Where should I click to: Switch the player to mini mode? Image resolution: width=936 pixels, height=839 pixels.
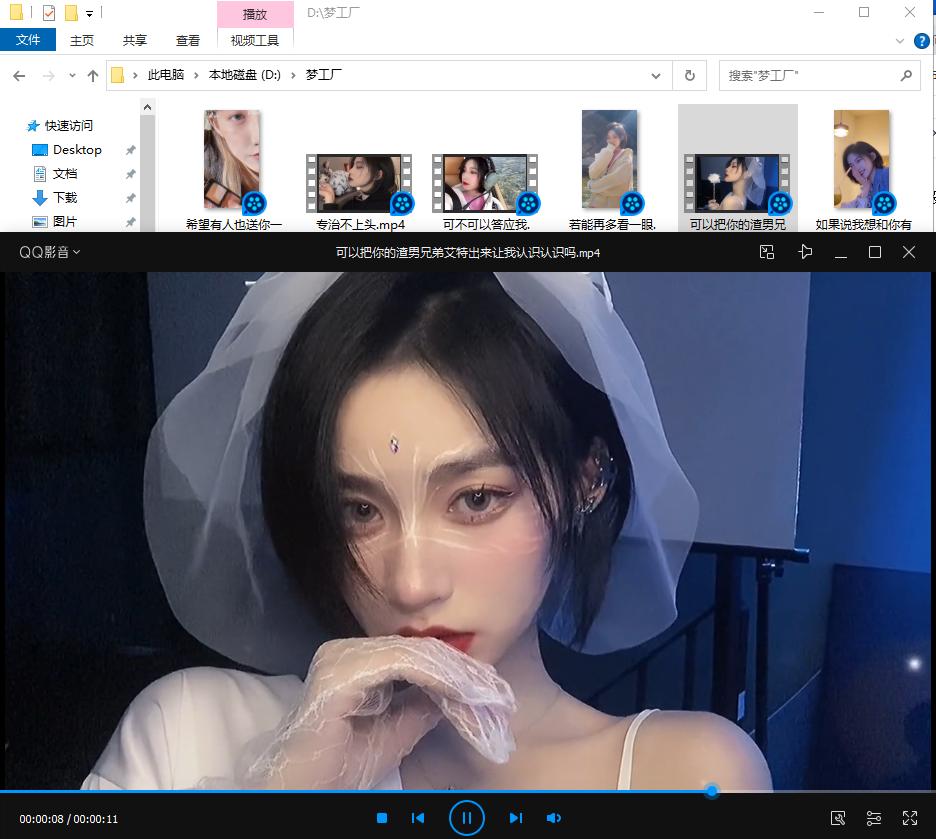(x=767, y=252)
